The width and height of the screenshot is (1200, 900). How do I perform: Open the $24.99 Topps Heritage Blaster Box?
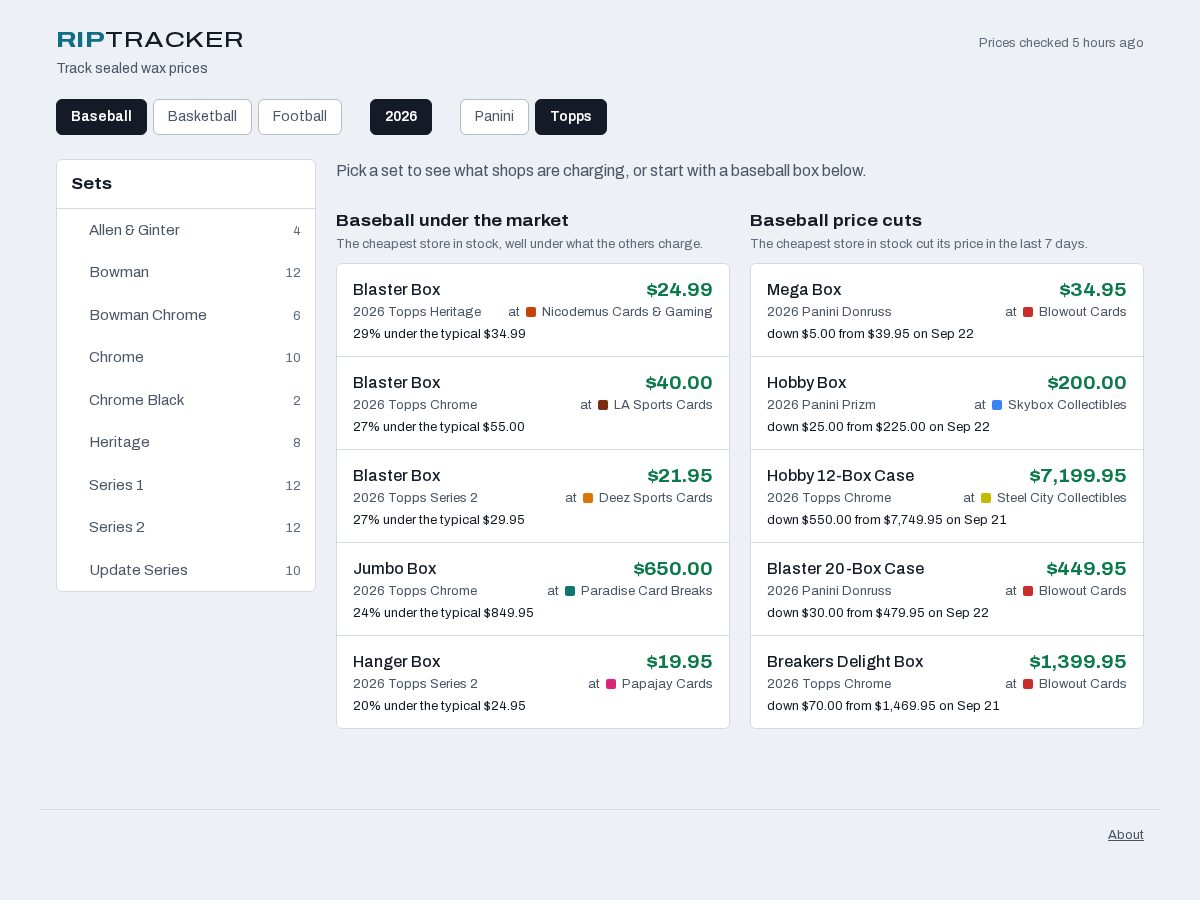pos(533,310)
